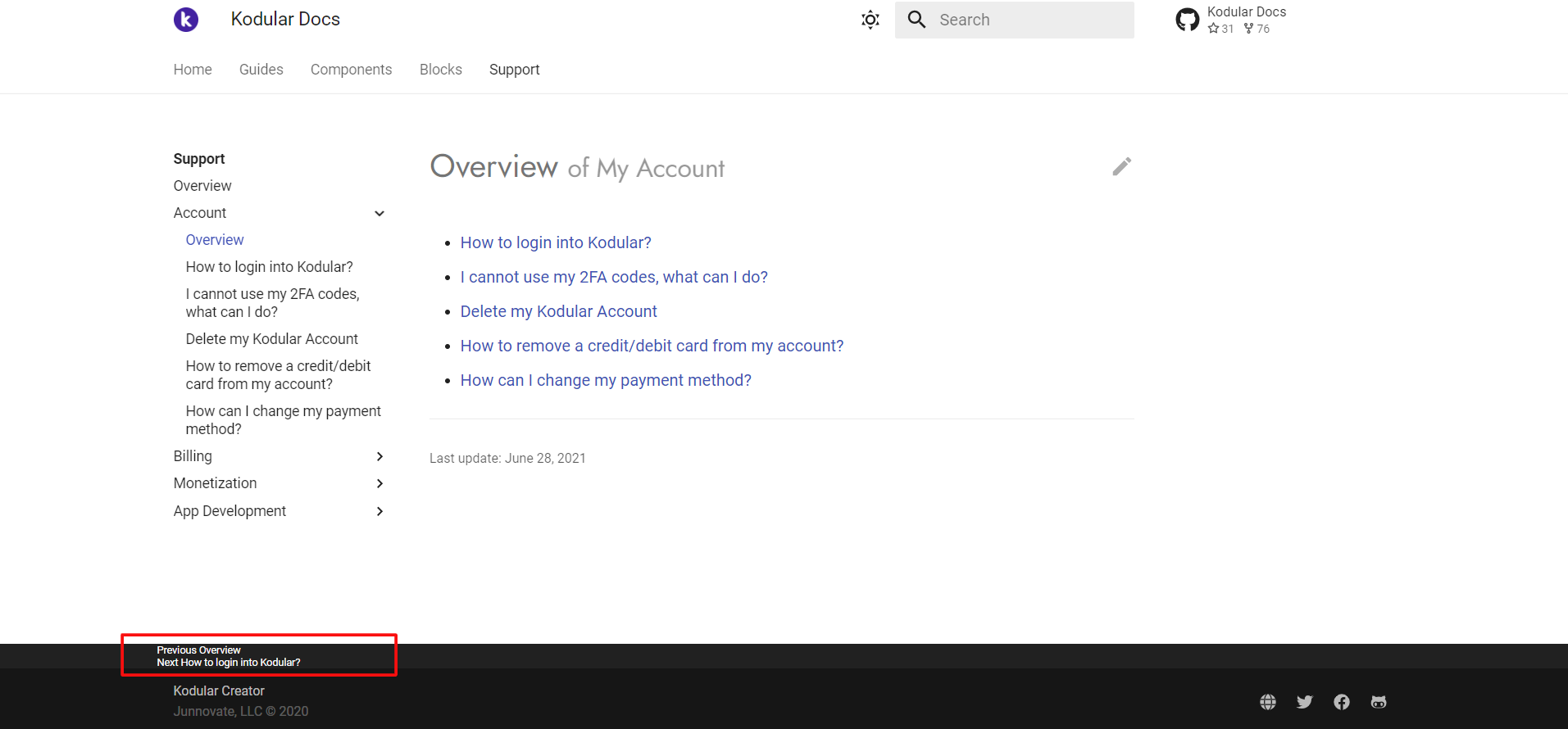Select Billing in the sidebar
The image size is (1568, 729).
click(x=193, y=456)
